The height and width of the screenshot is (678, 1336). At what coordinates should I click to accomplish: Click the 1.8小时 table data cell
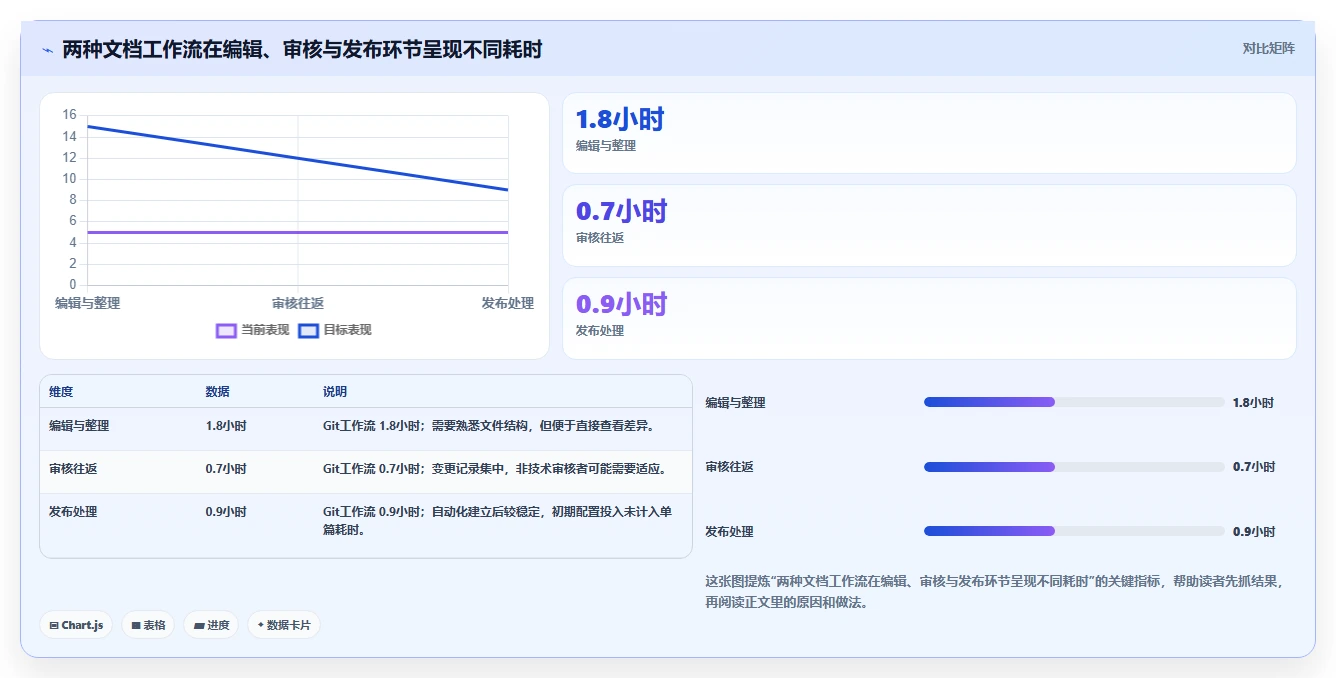[226, 426]
